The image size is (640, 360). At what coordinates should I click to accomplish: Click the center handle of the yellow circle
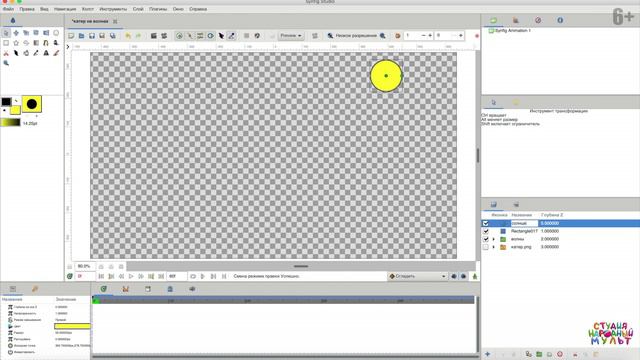click(x=386, y=76)
